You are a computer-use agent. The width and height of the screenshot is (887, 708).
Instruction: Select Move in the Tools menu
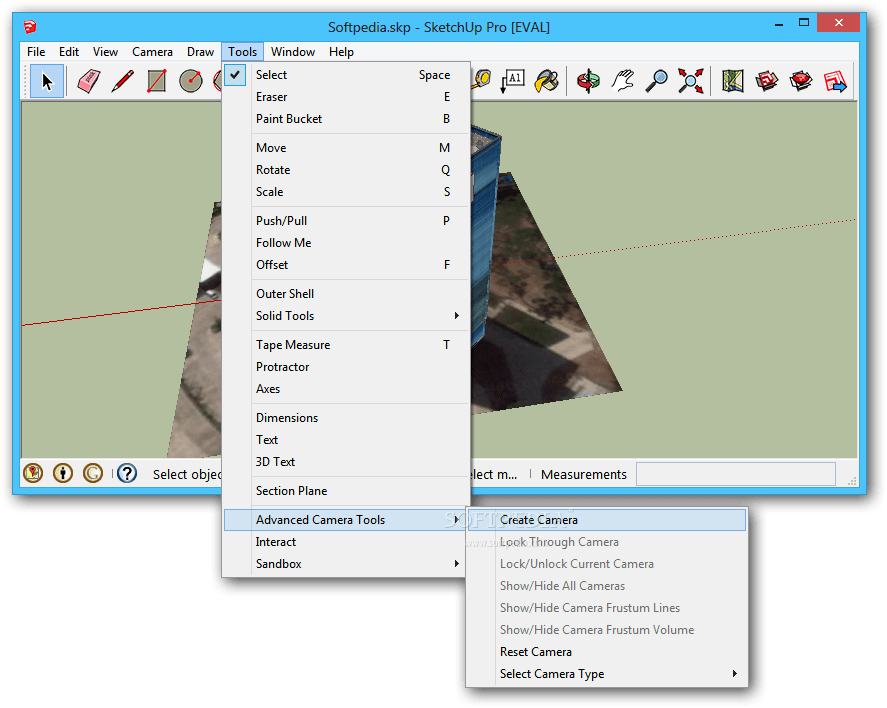(x=346, y=148)
